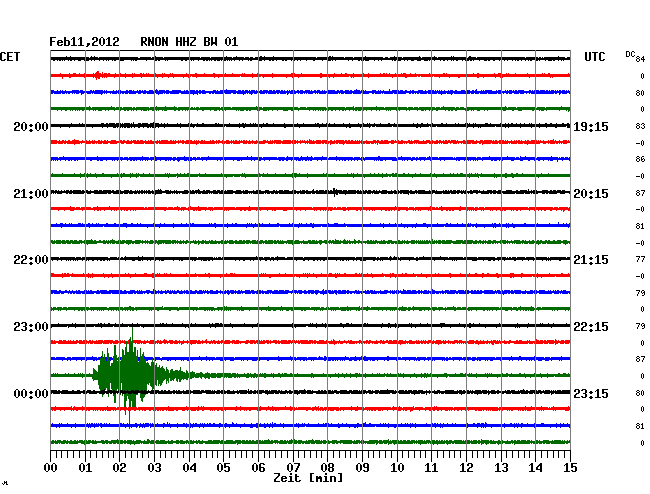This screenshot has height=494, width=650.
Task: Click the 01 minute axis tick label
Action: (x=85, y=467)
